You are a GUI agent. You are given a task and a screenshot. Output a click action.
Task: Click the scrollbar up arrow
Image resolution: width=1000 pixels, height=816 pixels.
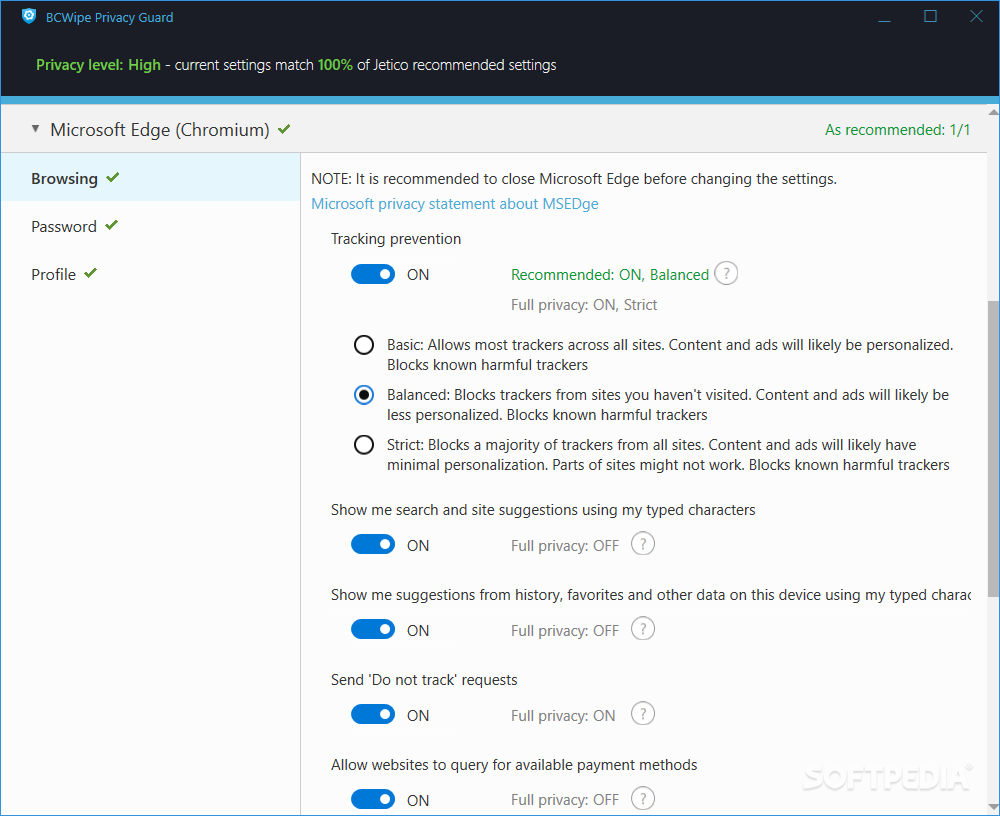coord(993,112)
